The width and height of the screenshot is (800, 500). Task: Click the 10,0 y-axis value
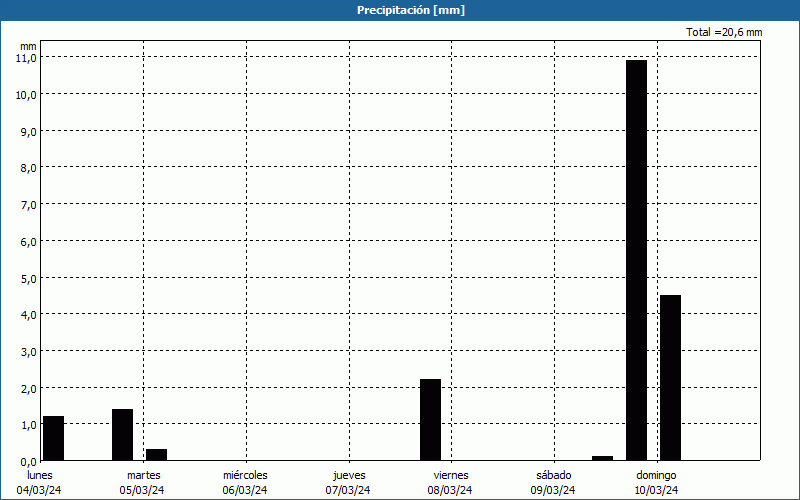pos(27,95)
